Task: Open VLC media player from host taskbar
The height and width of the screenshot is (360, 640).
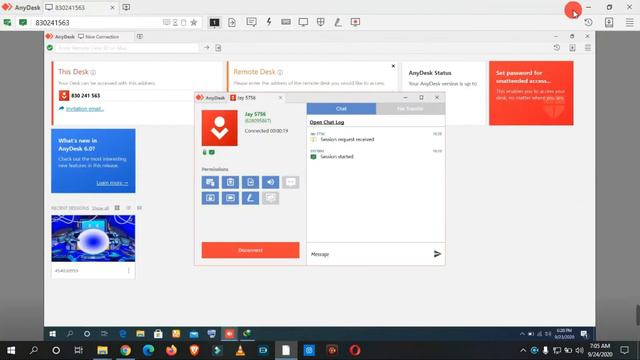Action: (x=240, y=350)
